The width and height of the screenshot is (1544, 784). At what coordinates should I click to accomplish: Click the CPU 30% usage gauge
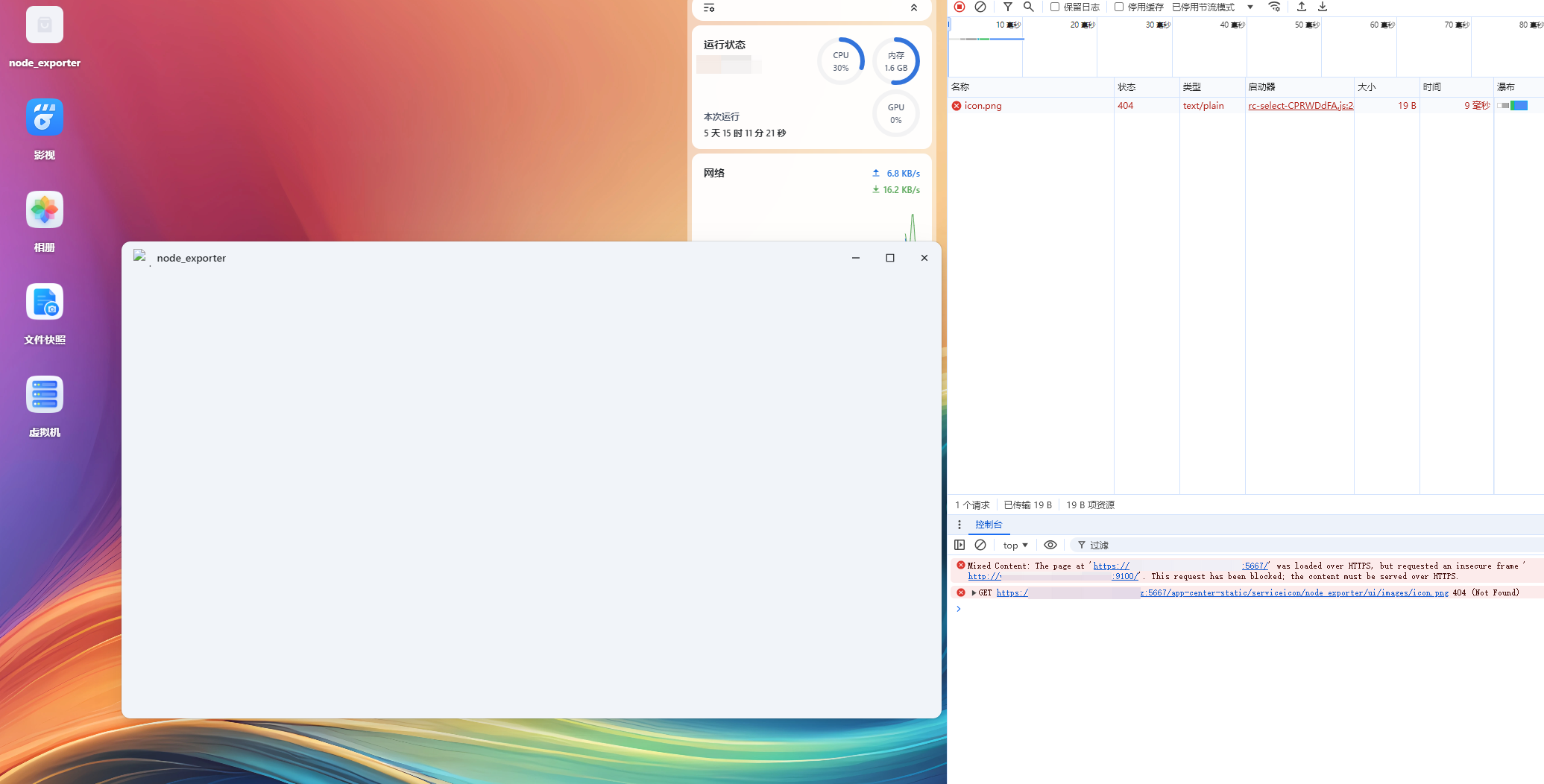pyautogui.click(x=841, y=61)
